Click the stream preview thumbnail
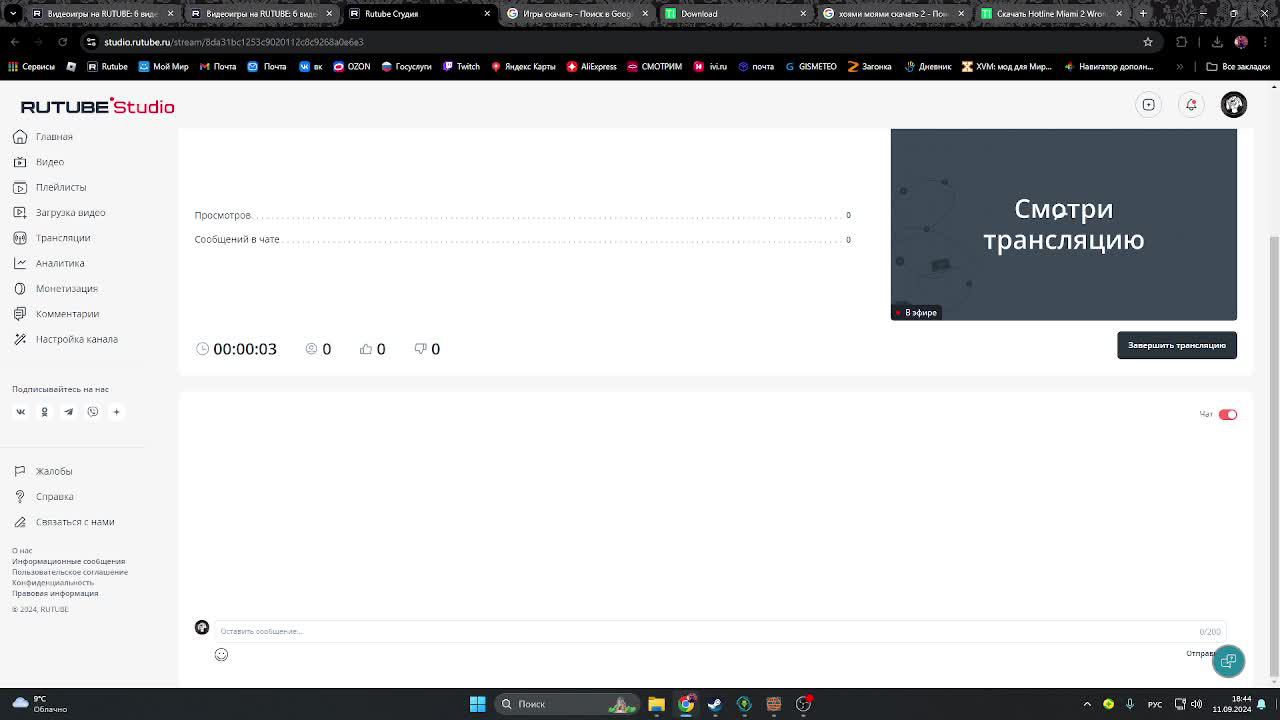This screenshot has width=1280, height=720. pos(1063,224)
